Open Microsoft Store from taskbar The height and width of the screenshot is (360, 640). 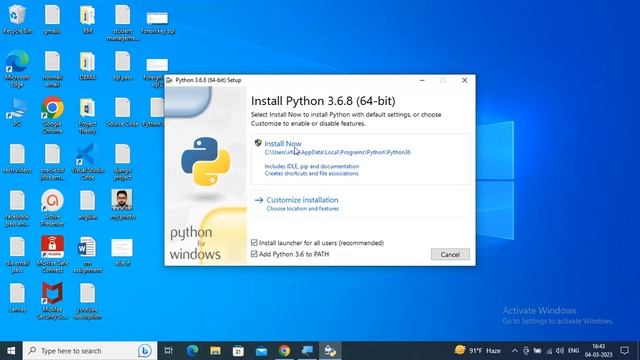tap(238, 351)
